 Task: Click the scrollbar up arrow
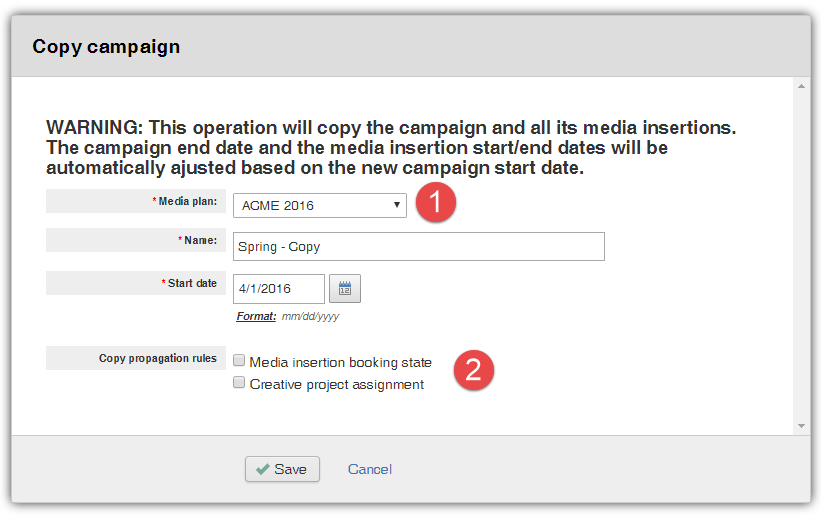click(801, 87)
